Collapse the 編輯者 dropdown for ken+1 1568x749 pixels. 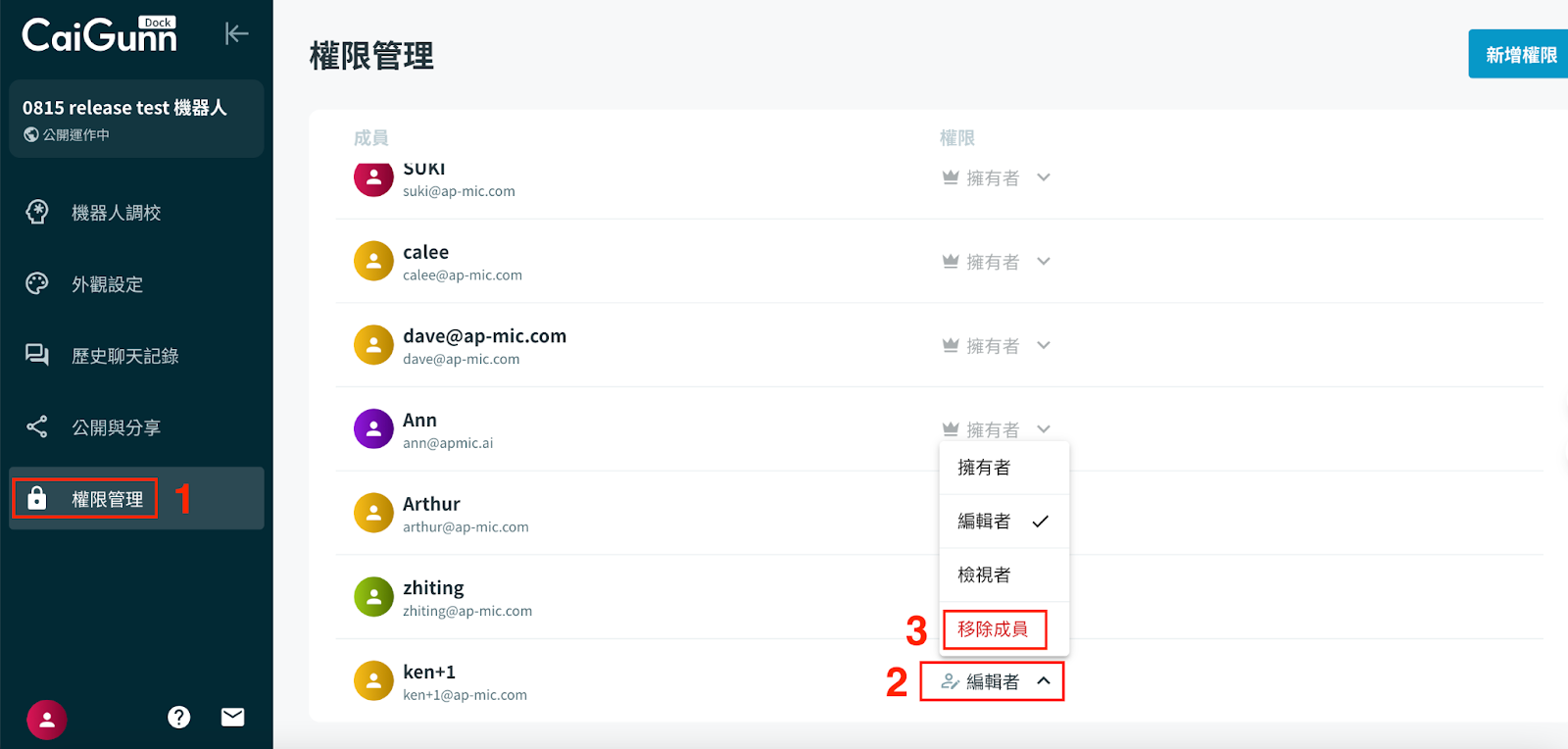993,681
